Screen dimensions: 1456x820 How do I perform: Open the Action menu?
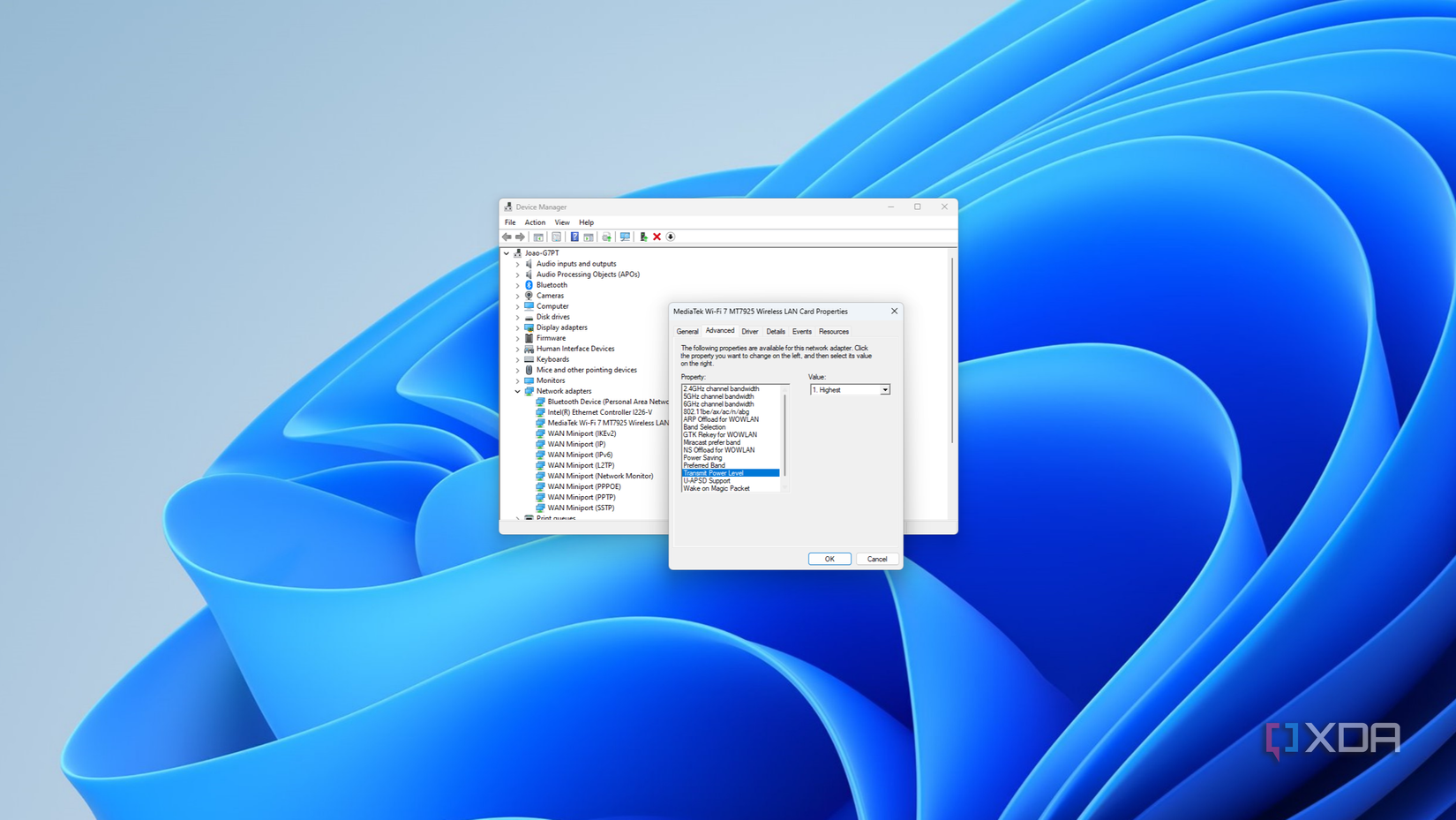tap(535, 222)
